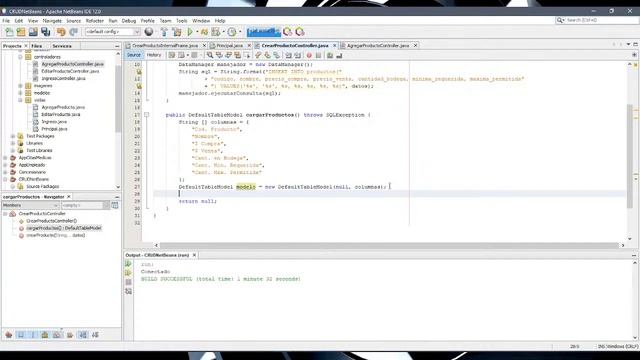The height and width of the screenshot is (360, 640).
Task: Click the New File toolbar icon
Action: (x=9, y=32)
